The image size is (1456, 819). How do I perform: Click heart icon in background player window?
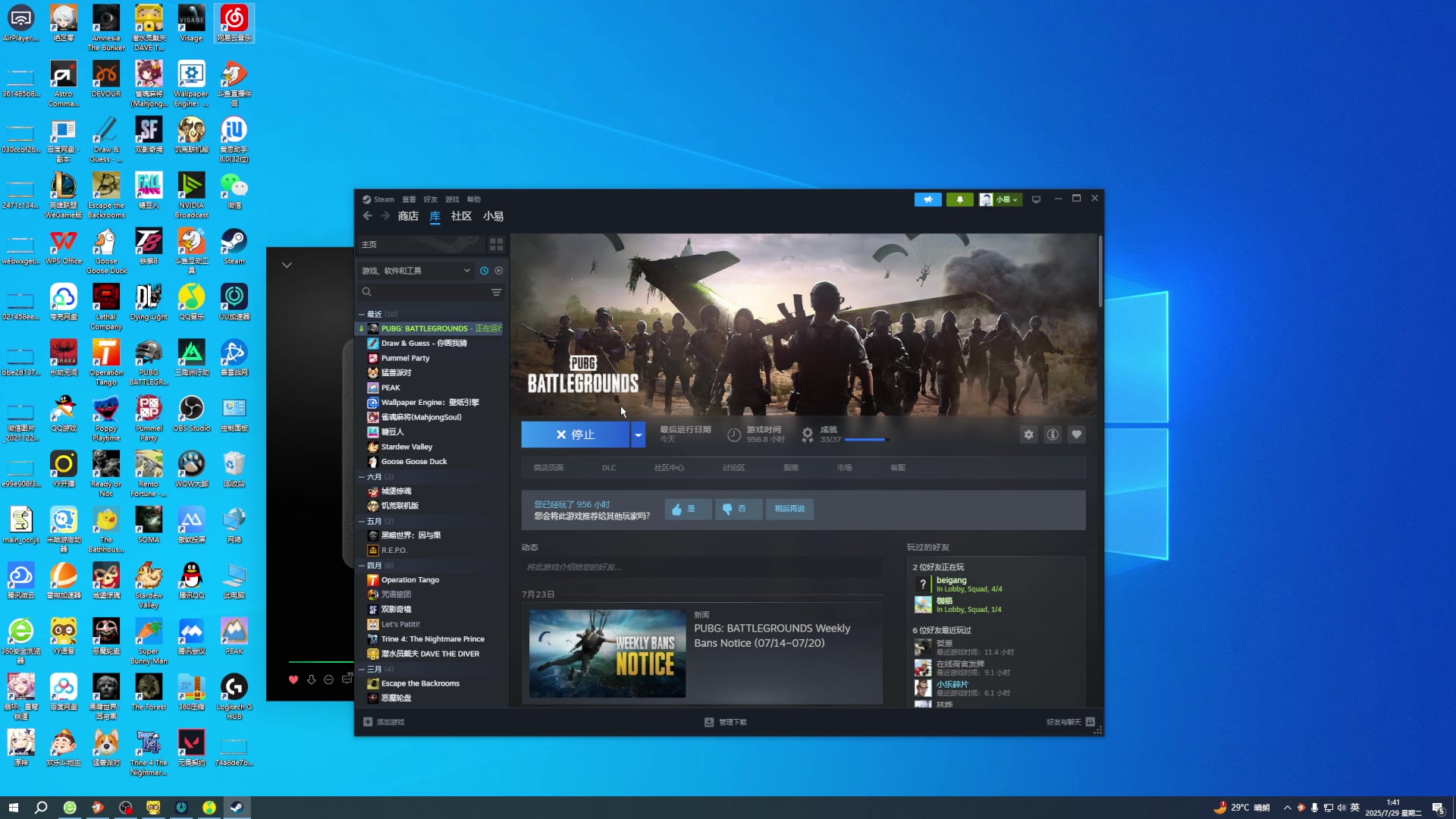click(293, 679)
